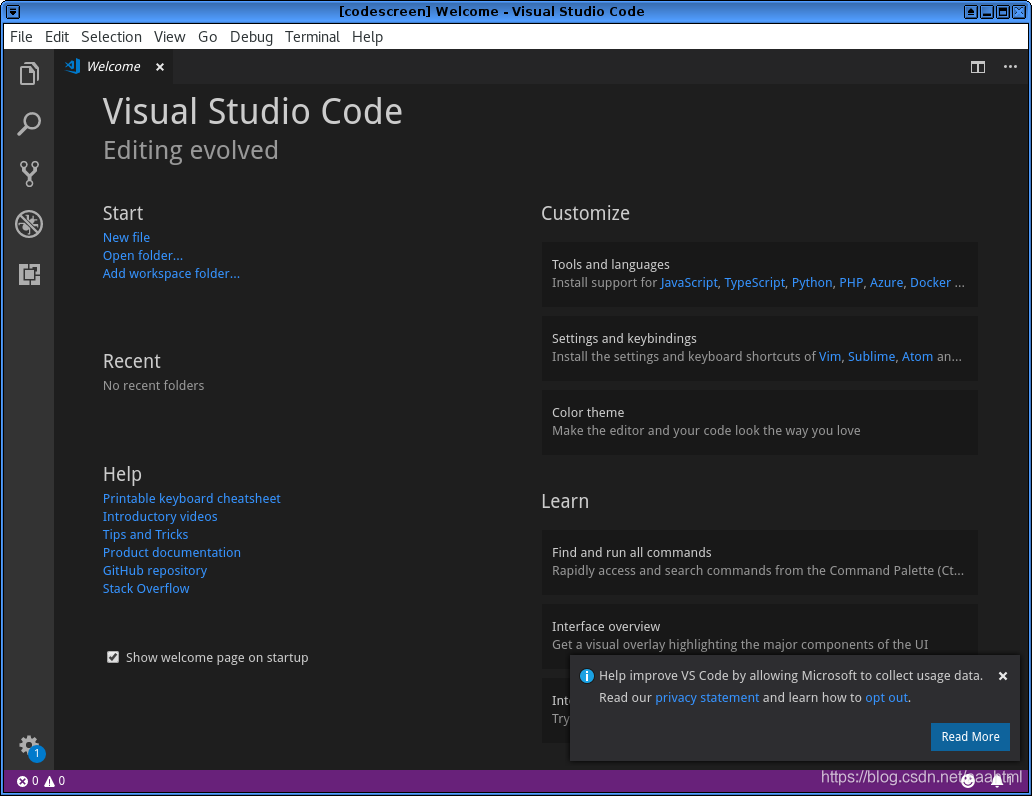The width and height of the screenshot is (1032, 796).
Task: Open the Explorer view in activity bar
Action: pos(29,74)
